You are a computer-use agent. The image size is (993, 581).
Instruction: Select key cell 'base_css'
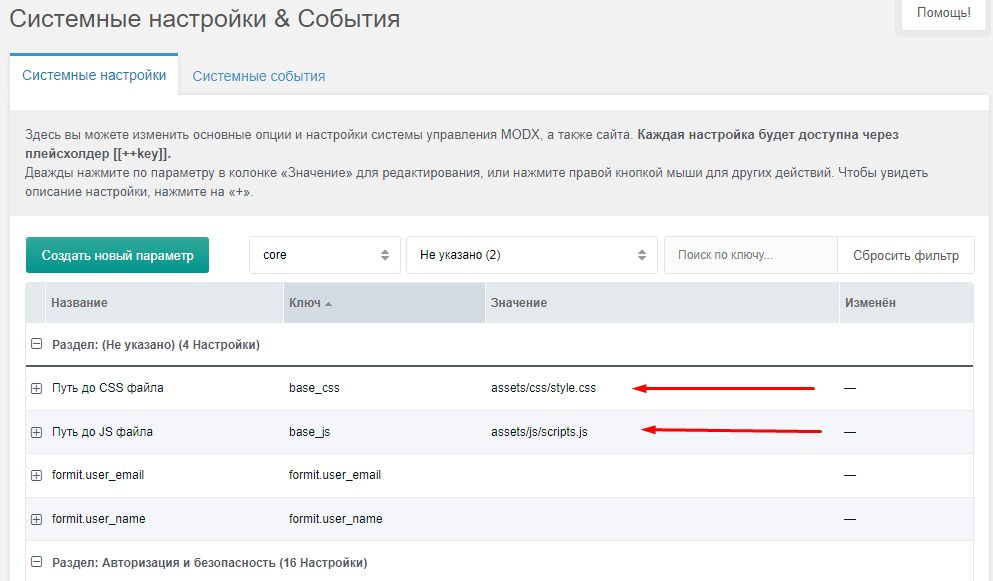click(x=314, y=388)
